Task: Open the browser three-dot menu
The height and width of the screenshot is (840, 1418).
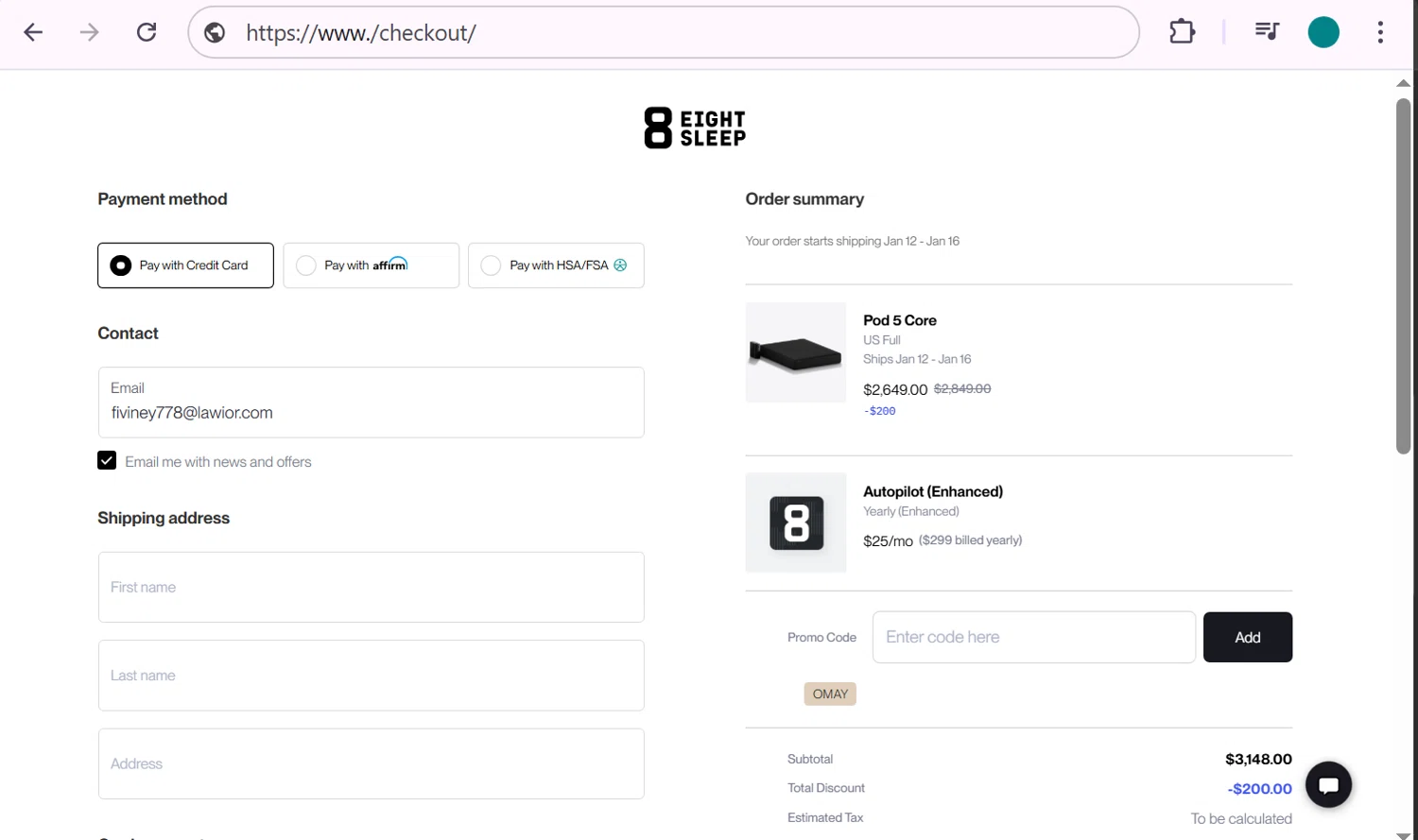Action: [x=1380, y=32]
